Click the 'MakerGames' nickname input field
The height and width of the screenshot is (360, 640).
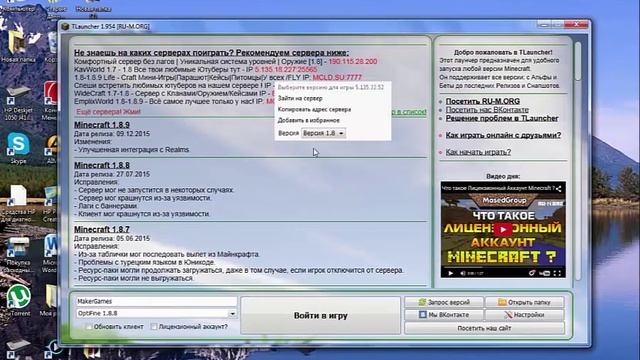tap(156, 301)
